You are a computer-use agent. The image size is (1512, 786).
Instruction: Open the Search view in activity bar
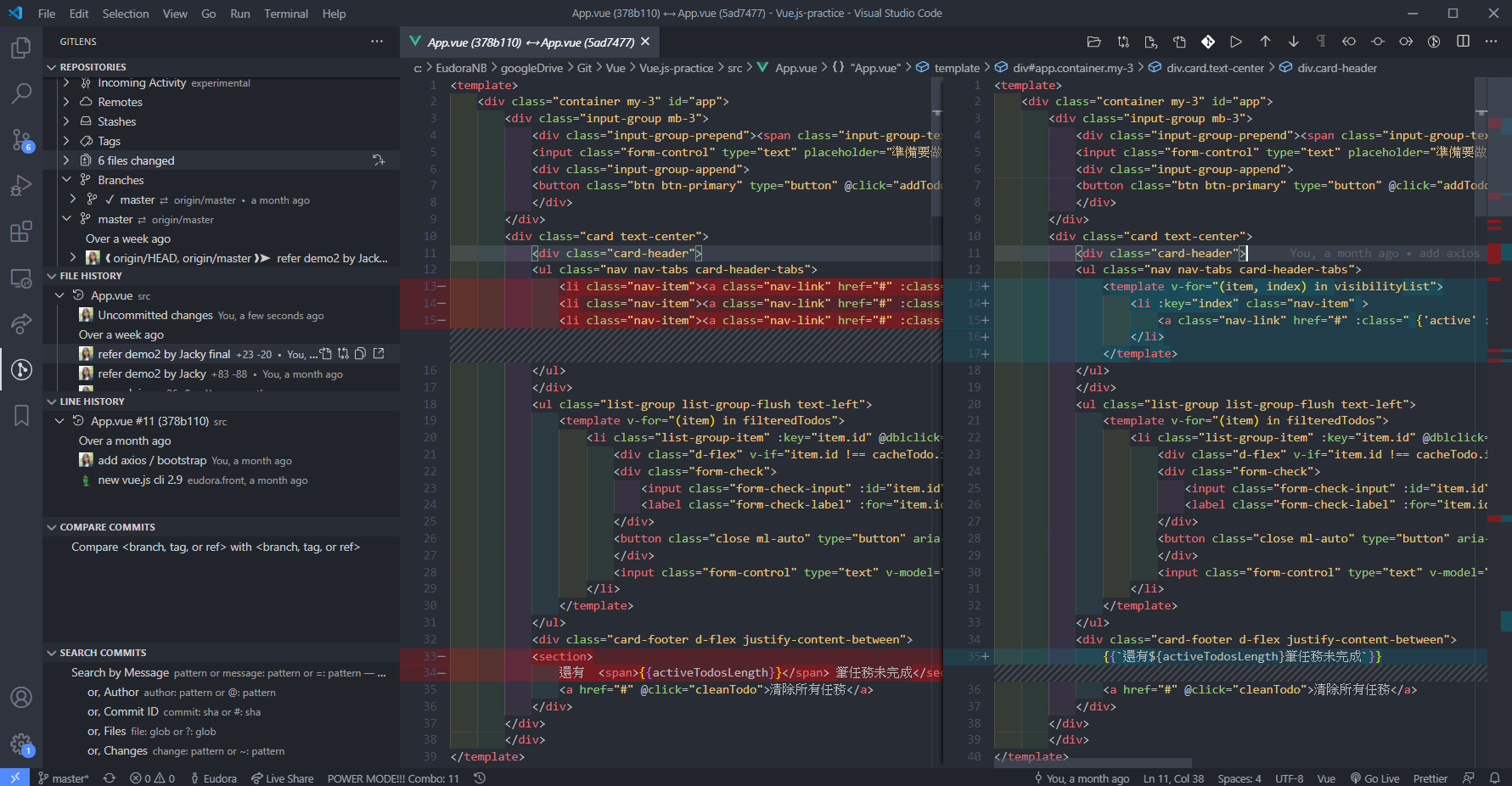point(21,93)
